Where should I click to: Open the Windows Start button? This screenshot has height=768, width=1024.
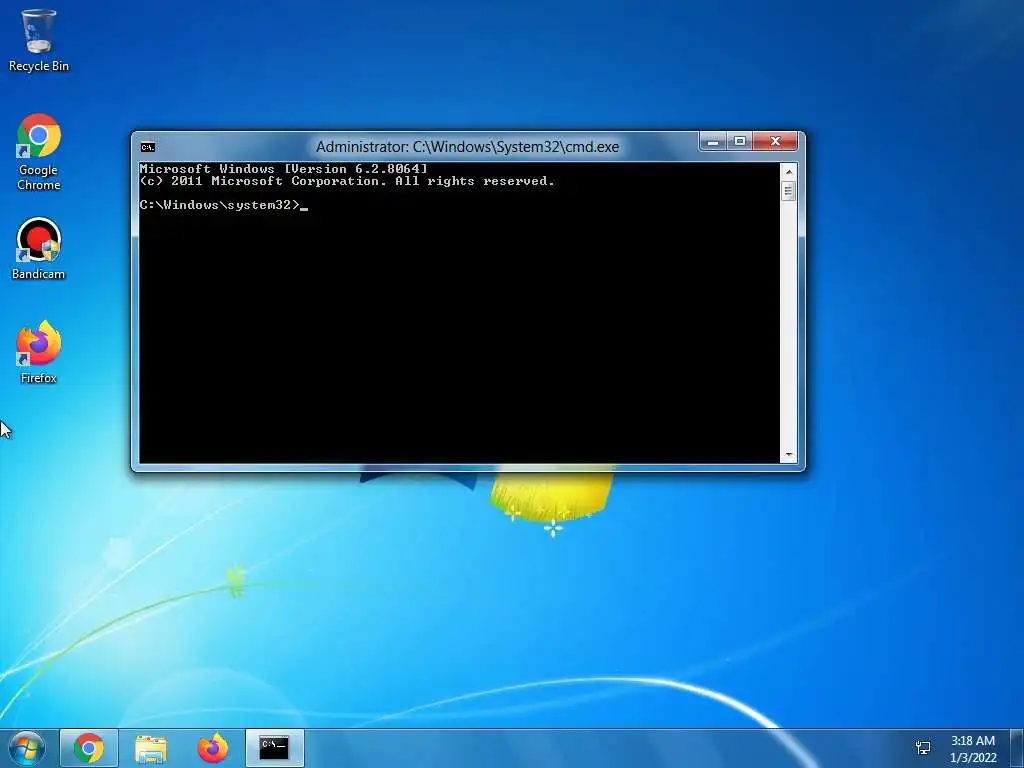[x=27, y=748]
